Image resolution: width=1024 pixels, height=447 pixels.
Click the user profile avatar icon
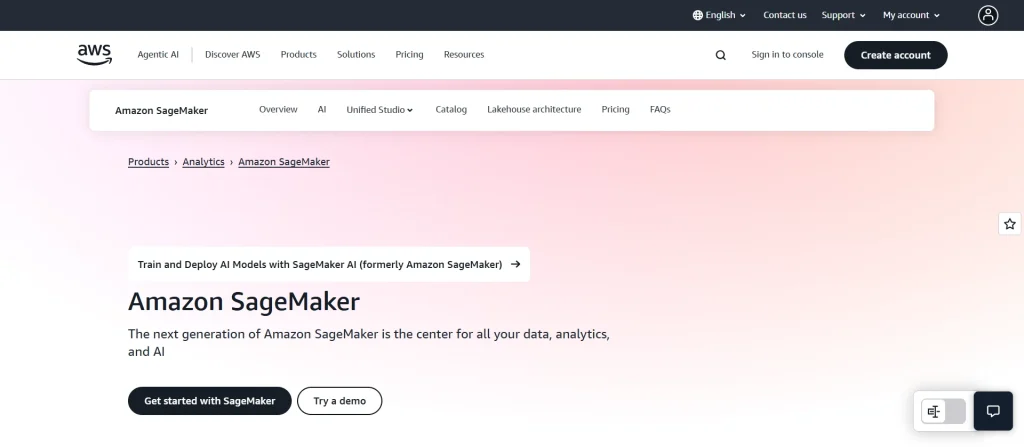[988, 15]
